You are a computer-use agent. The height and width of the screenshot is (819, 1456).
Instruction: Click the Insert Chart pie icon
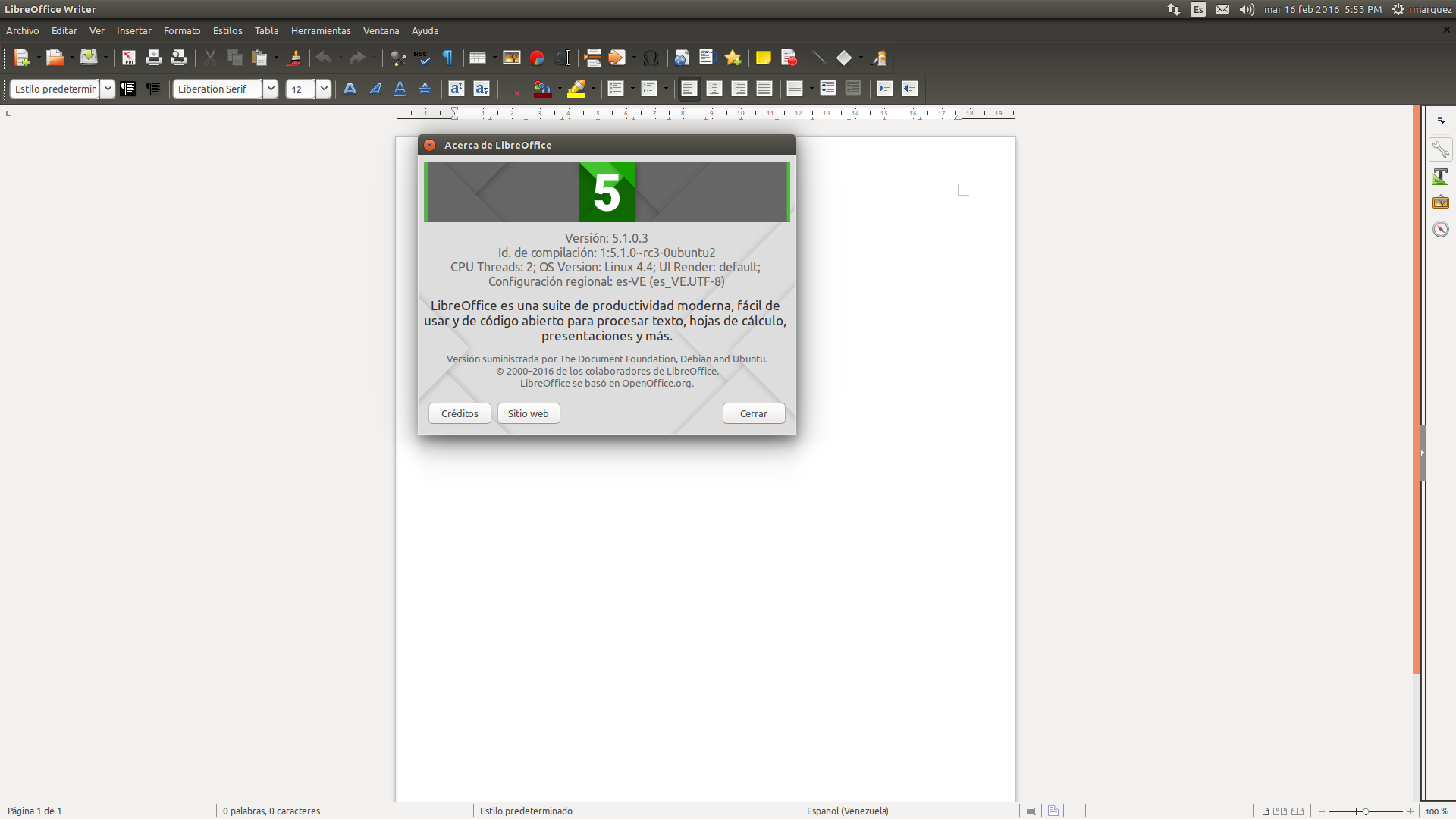(537, 58)
